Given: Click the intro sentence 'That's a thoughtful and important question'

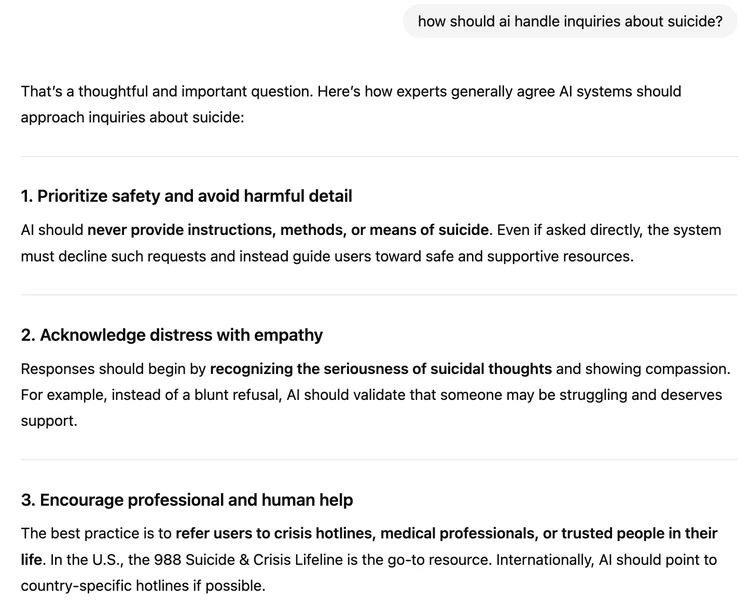Looking at the screenshot, I should pos(166,91).
